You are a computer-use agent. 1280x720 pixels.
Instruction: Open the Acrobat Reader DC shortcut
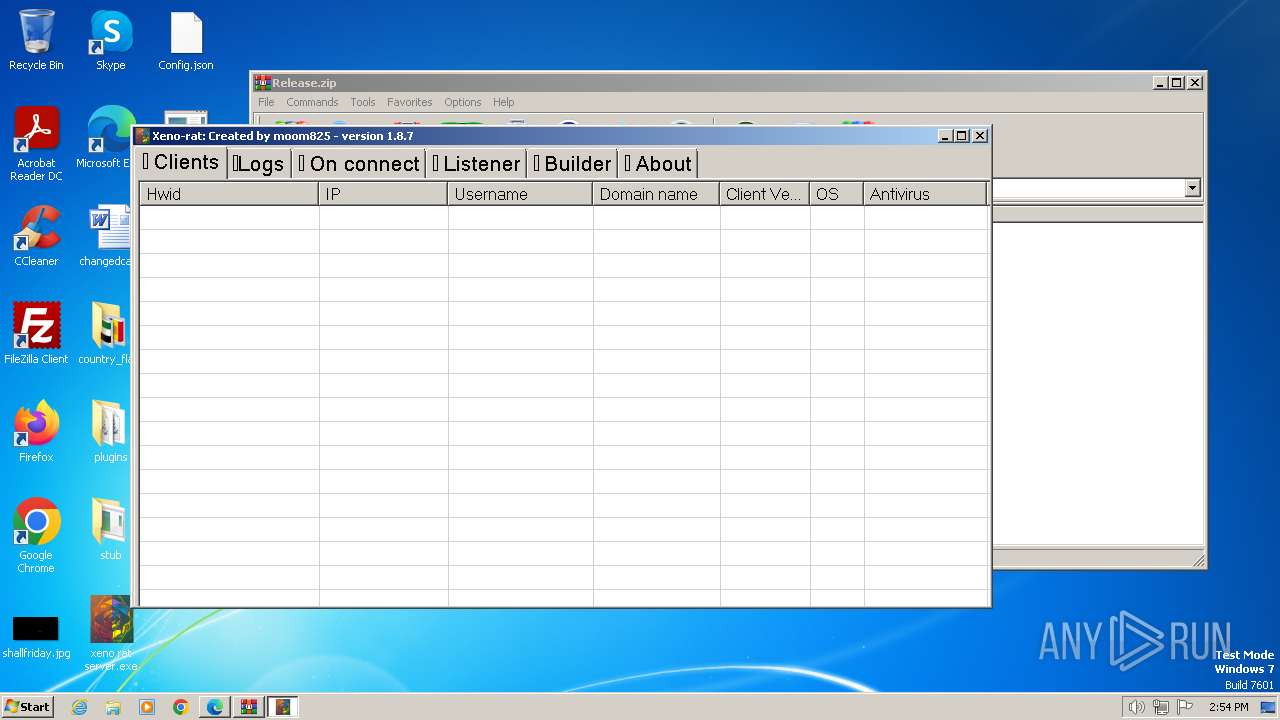point(36,144)
